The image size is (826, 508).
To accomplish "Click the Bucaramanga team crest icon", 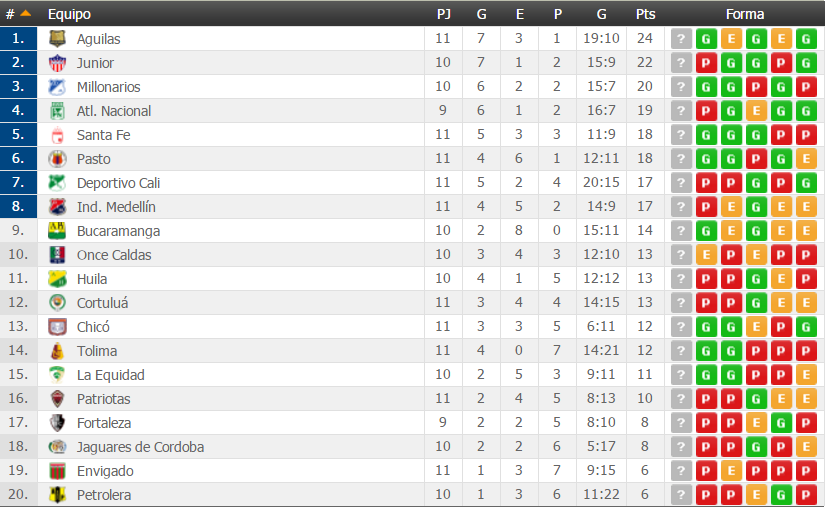I will pyautogui.click(x=57, y=231).
